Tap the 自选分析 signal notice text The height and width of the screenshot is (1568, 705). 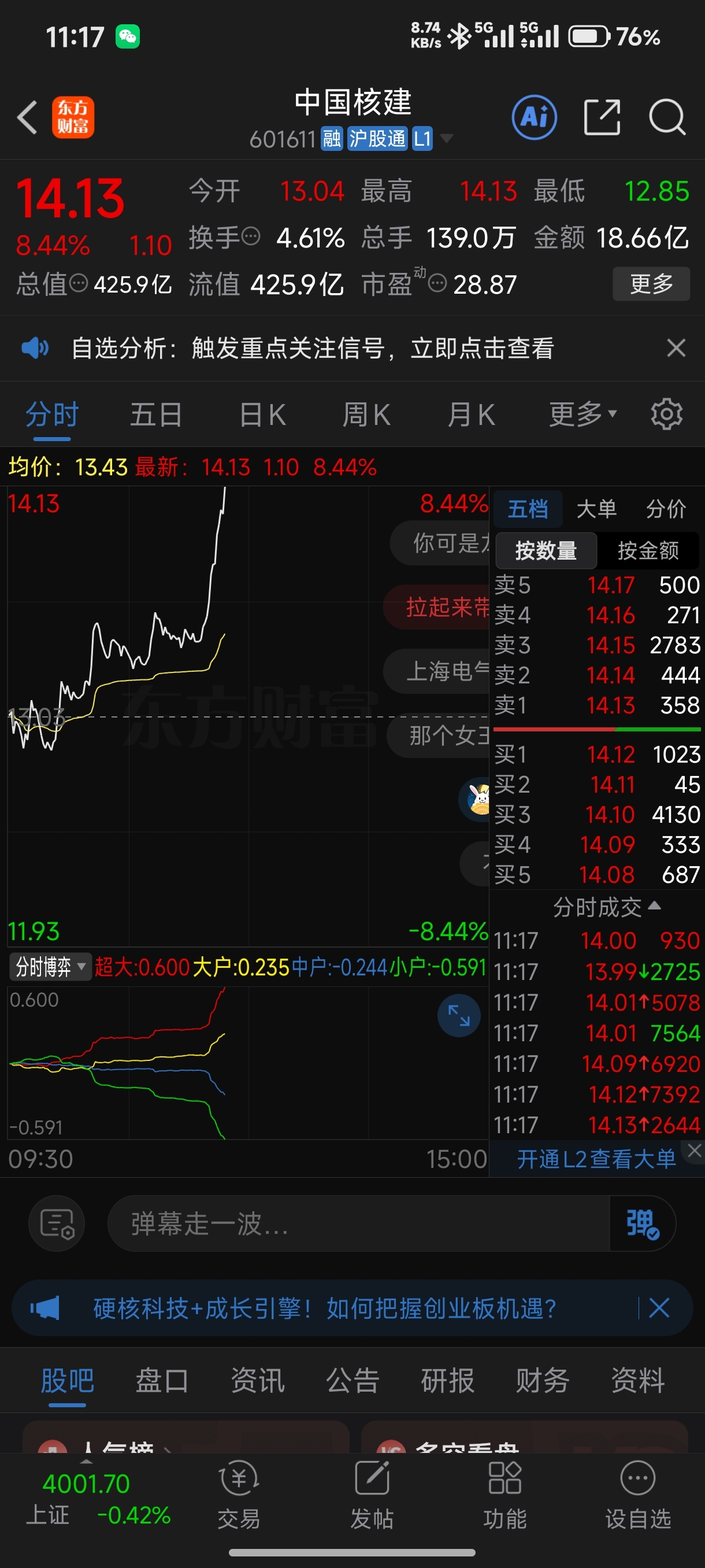tap(312, 348)
